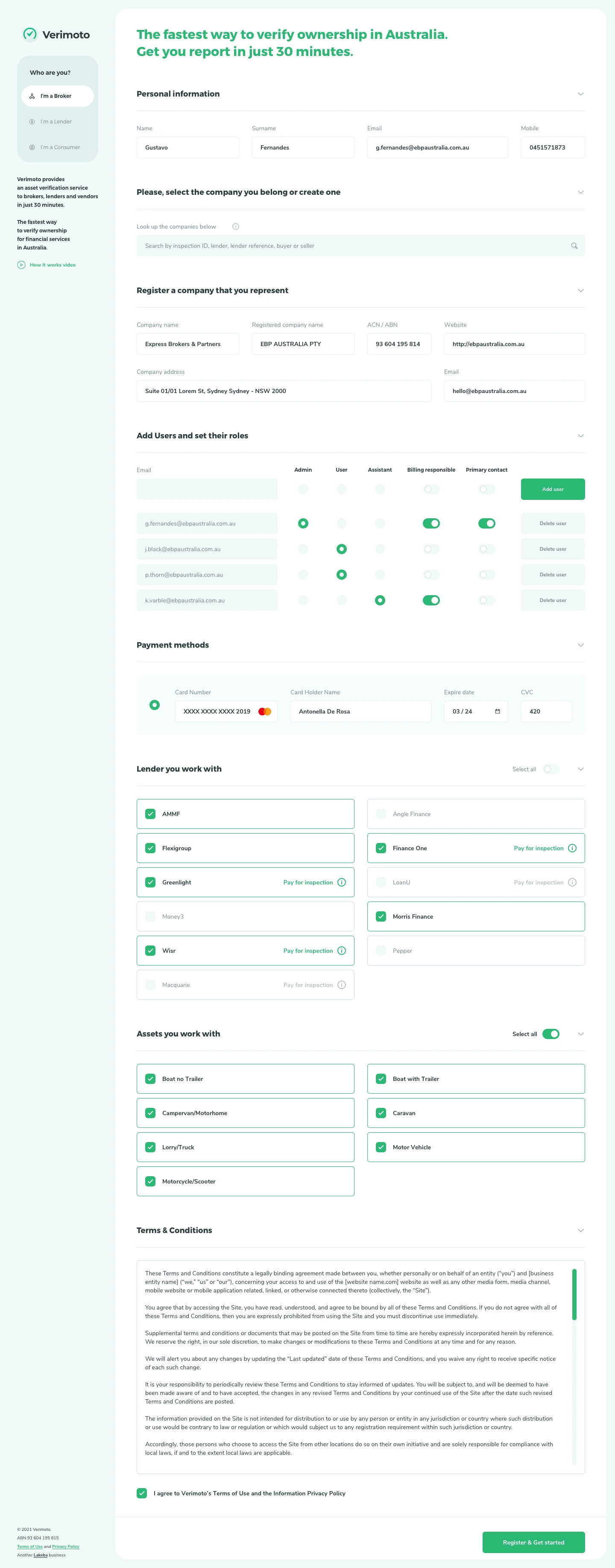The image size is (615, 1568).
Task: Select the Assistant radio for p.thorn user
Action: [380, 575]
